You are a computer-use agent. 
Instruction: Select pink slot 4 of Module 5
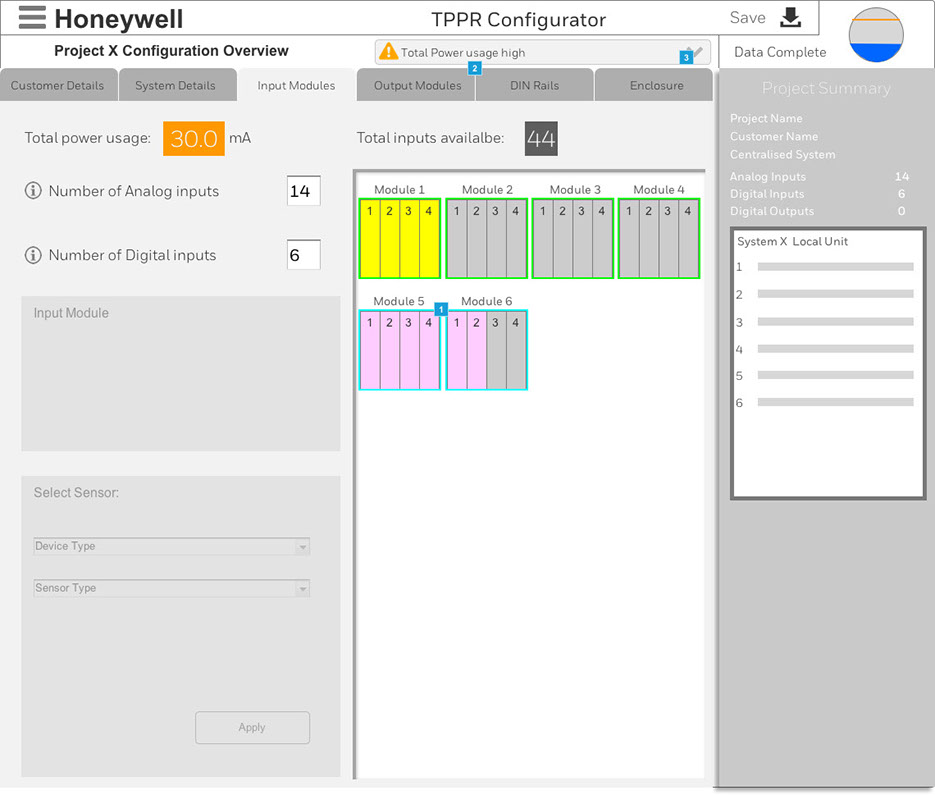click(428, 350)
